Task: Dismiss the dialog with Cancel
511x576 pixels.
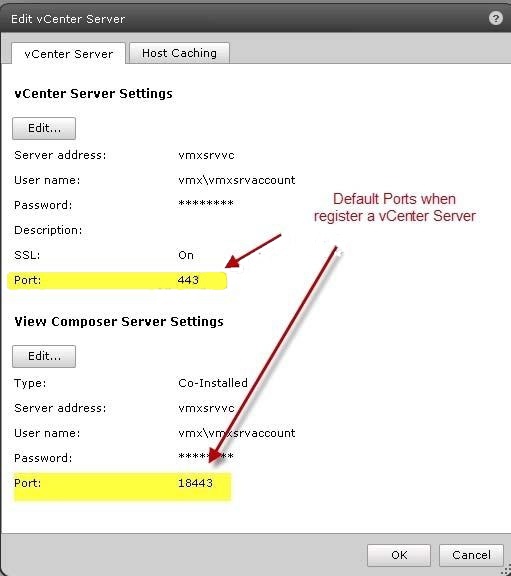Action: pos(471,555)
